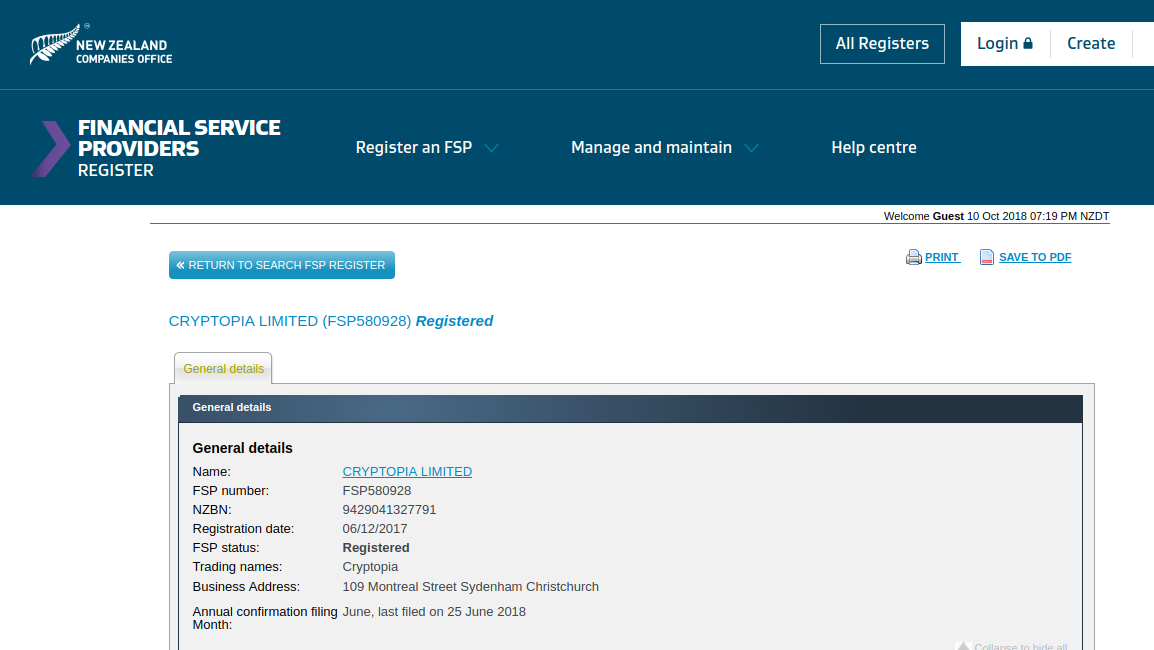Click the registration date 06/12/2017
Viewport: 1154px width, 650px height.
pyautogui.click(x=375, y=529)
